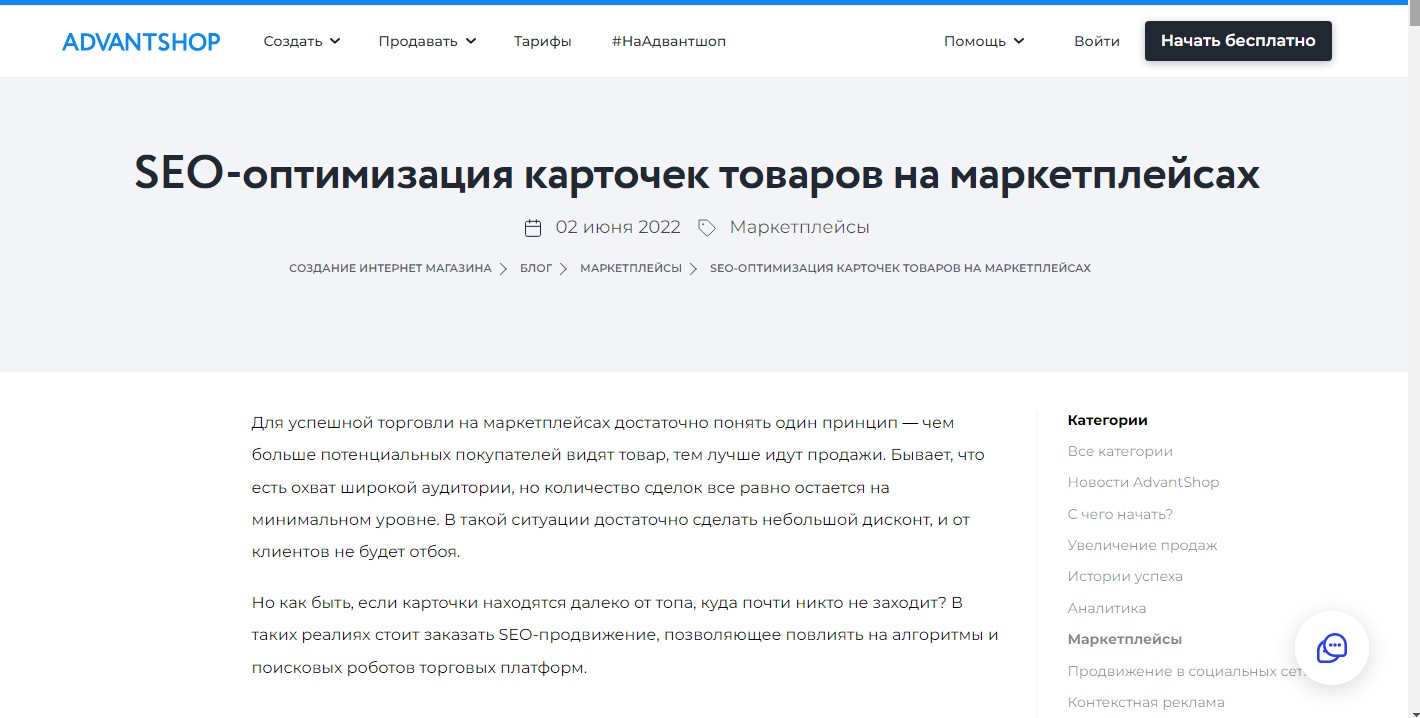Open the Тарифы page
Screen dimensions: 1420x718
click(543, 41)
